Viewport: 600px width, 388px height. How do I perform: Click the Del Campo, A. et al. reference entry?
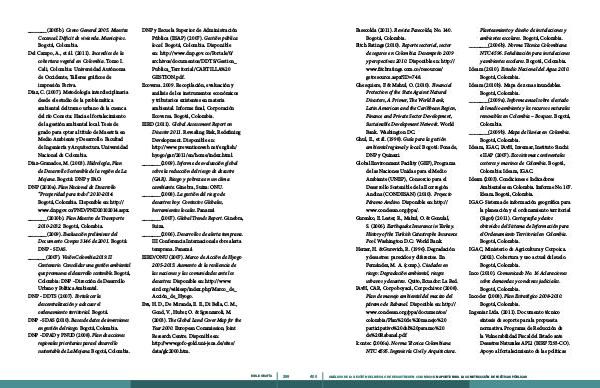(x=77, y=69)
